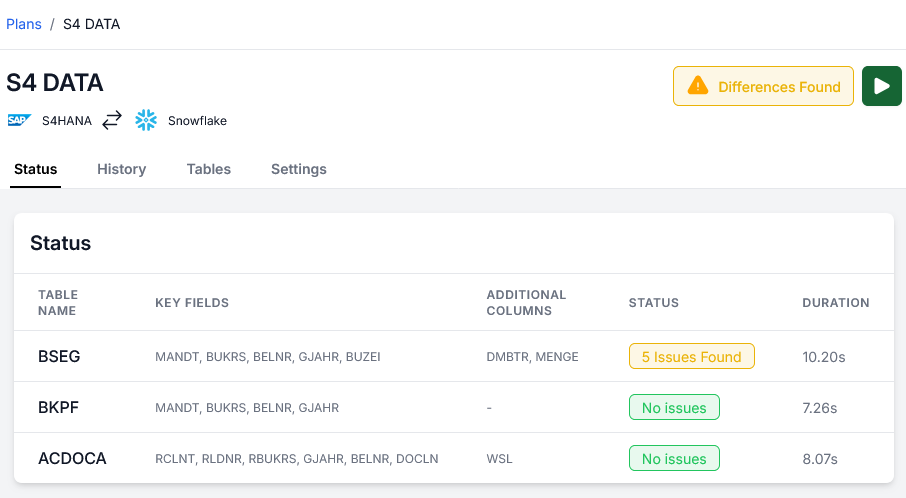Select the BSEG table row name
The width and height of the screenshot is (906, 498).
click(59, 357)
